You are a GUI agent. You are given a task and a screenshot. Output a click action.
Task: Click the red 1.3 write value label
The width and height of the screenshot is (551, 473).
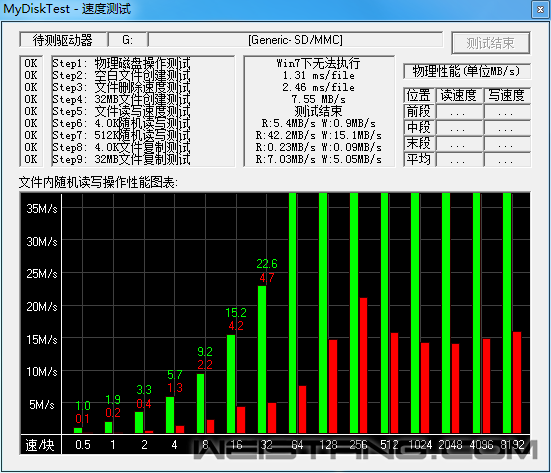click(x=175, y=388)
